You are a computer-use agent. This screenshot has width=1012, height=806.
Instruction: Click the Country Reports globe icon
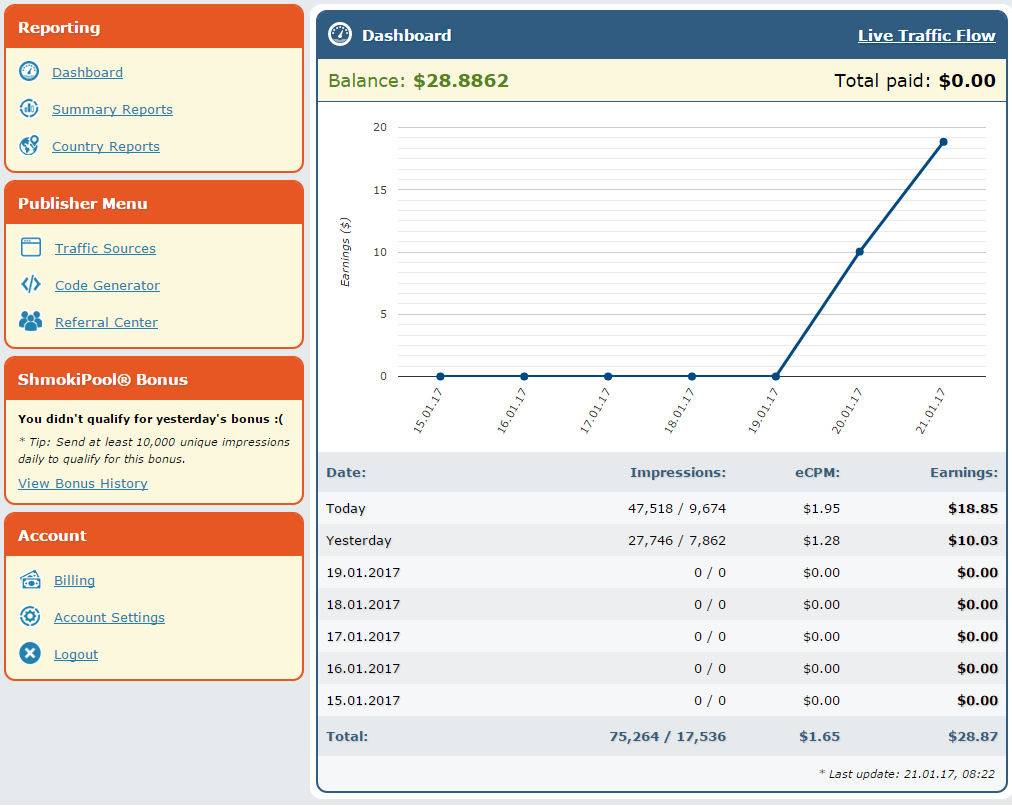click(x=29, y=145)
